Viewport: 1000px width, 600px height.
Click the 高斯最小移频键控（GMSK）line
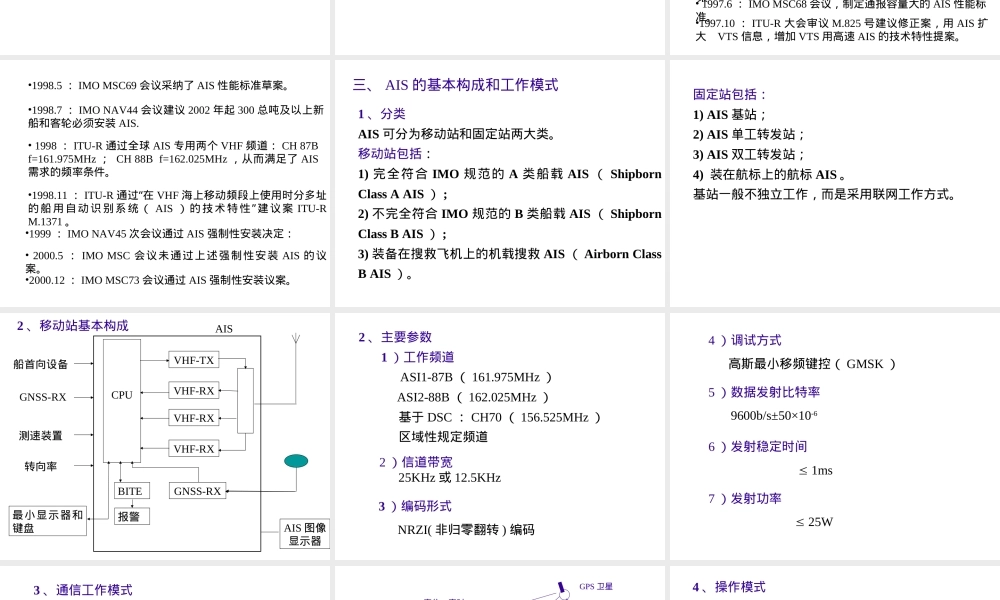[x=812, y=364]
